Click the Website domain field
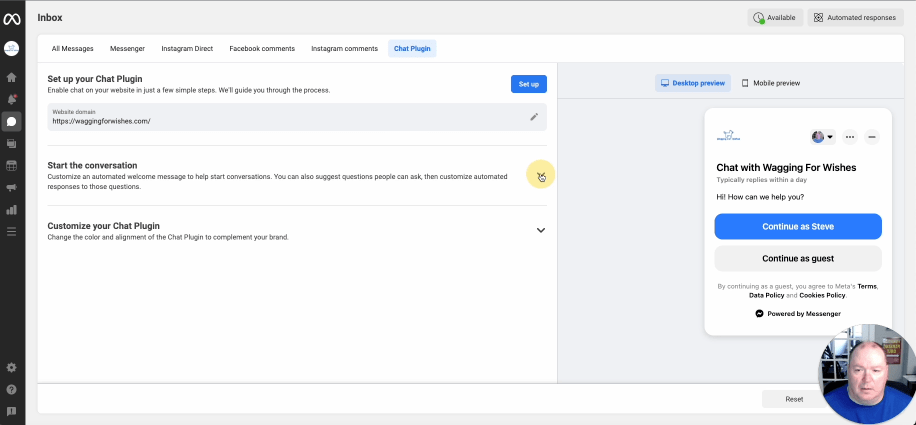 (x=297, y=117)
